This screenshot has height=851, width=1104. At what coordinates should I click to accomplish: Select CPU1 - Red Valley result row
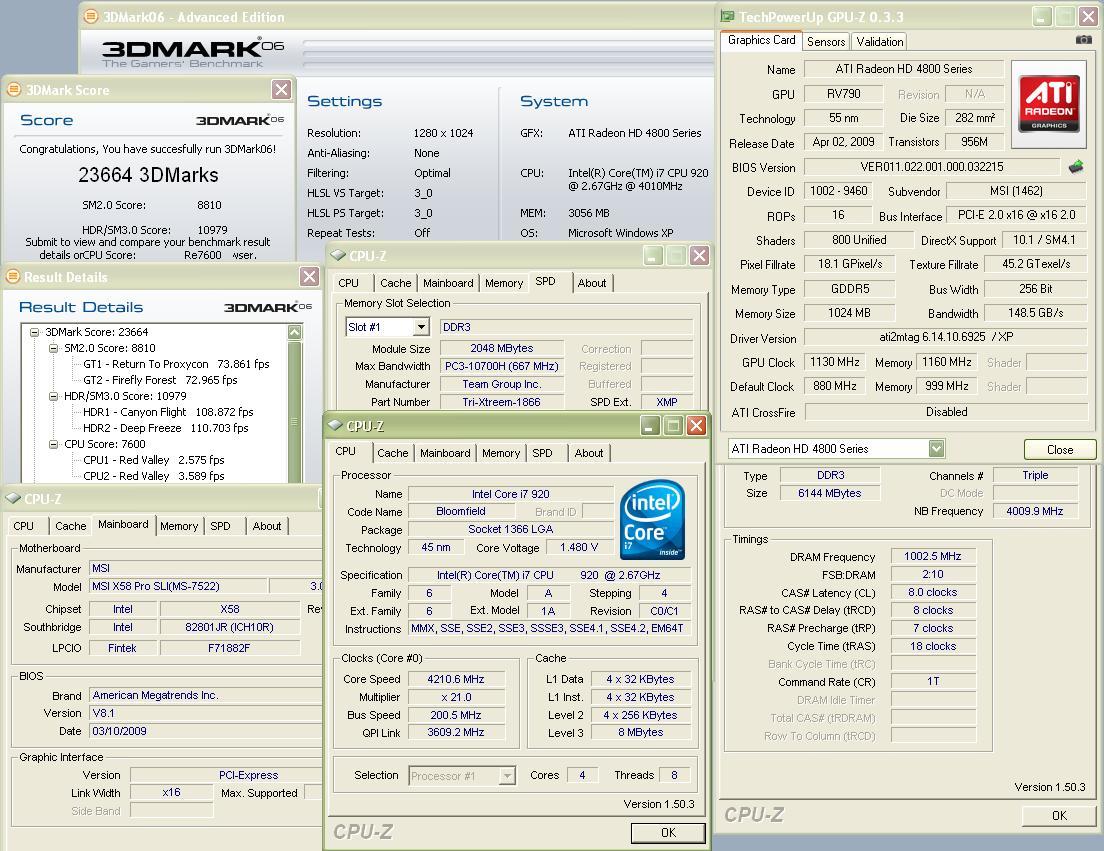point(153,460)
